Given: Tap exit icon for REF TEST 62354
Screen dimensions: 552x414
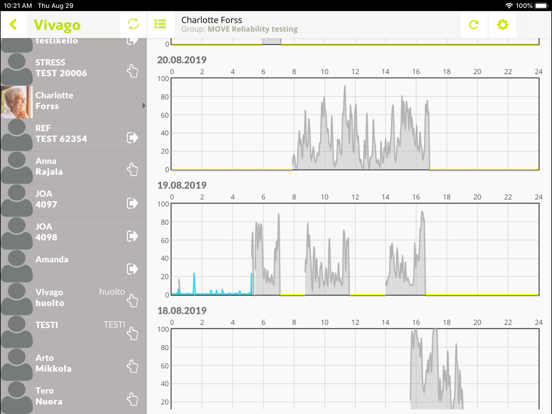Looking at the screenshot, I should click(132, 137).
